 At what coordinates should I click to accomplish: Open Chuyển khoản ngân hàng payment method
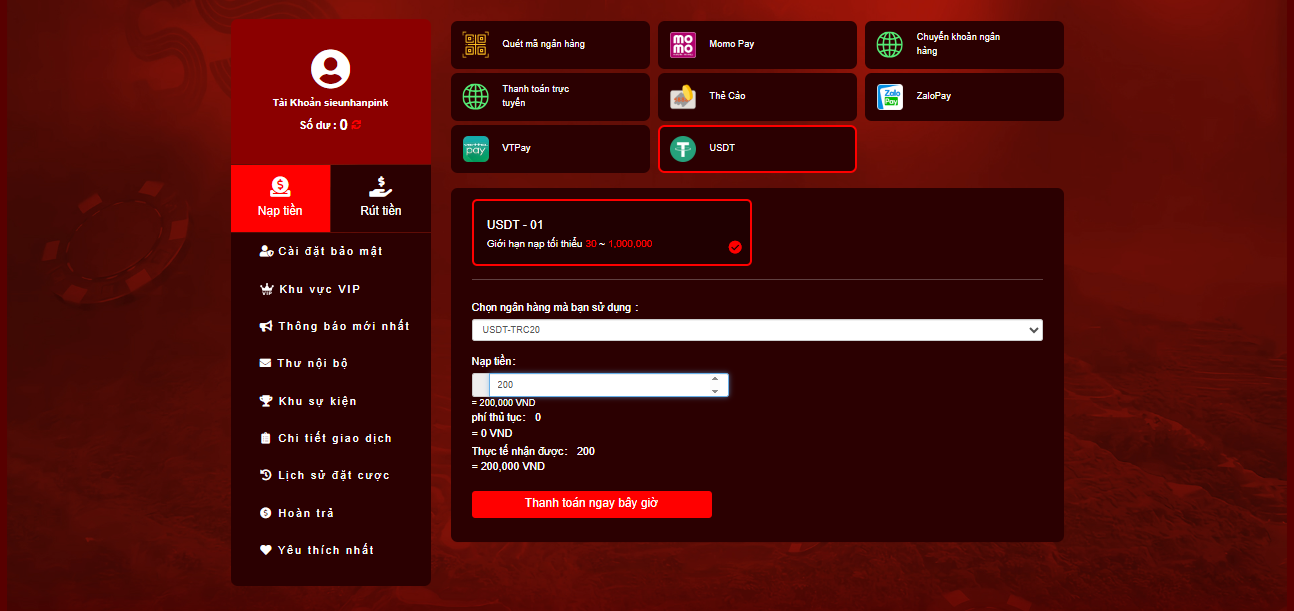tap(963, 44)
